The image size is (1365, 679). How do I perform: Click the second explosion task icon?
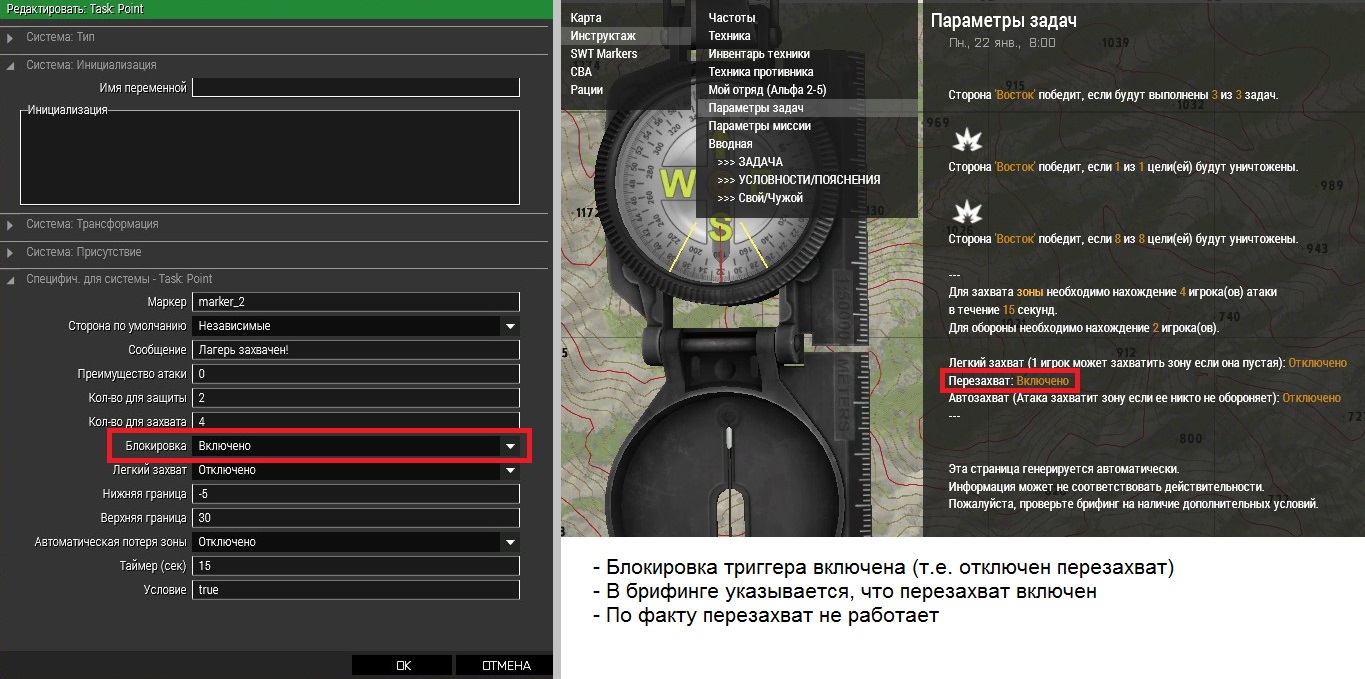point(967,211)
